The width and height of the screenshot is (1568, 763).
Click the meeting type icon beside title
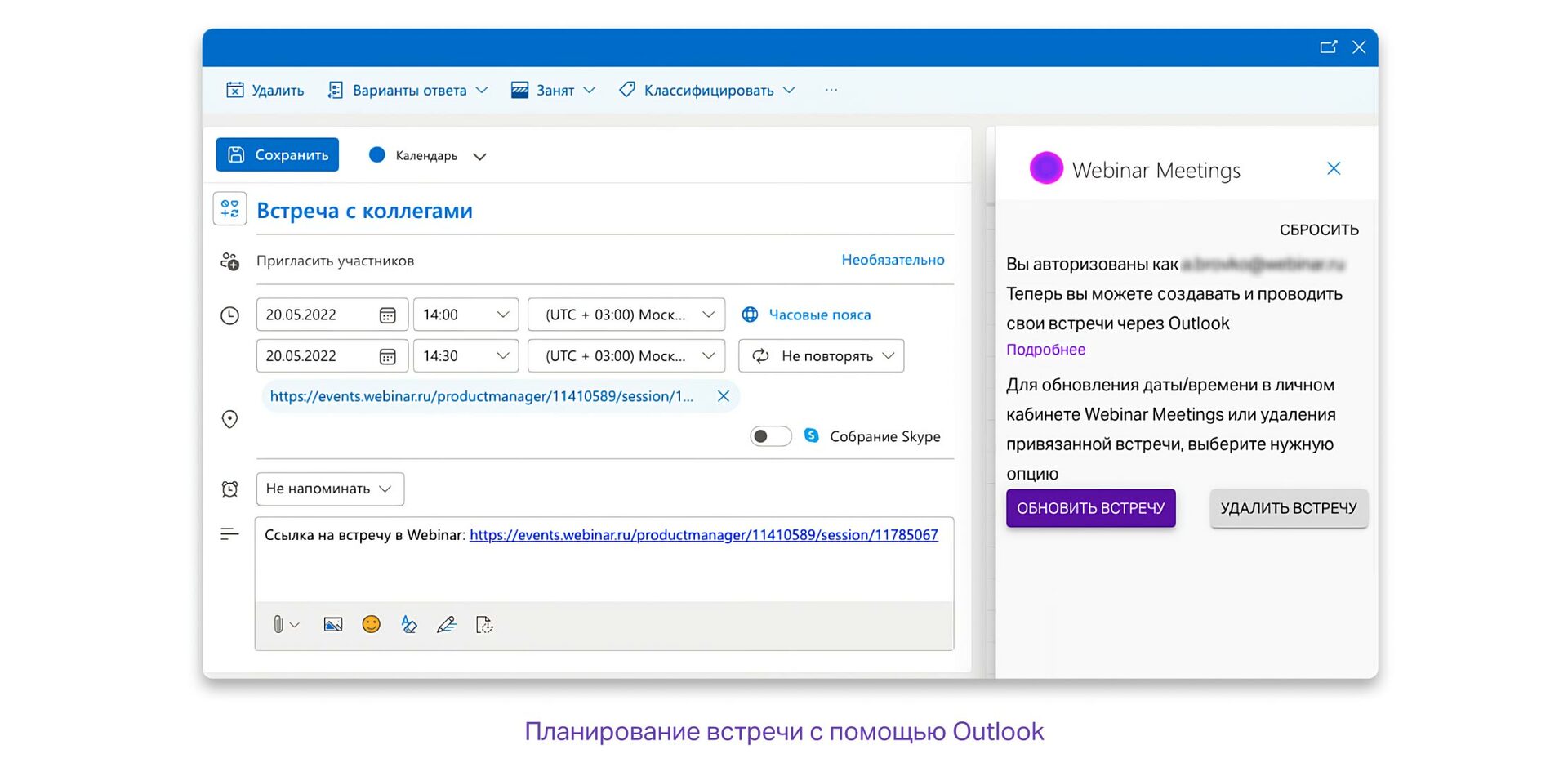[230, 209]
